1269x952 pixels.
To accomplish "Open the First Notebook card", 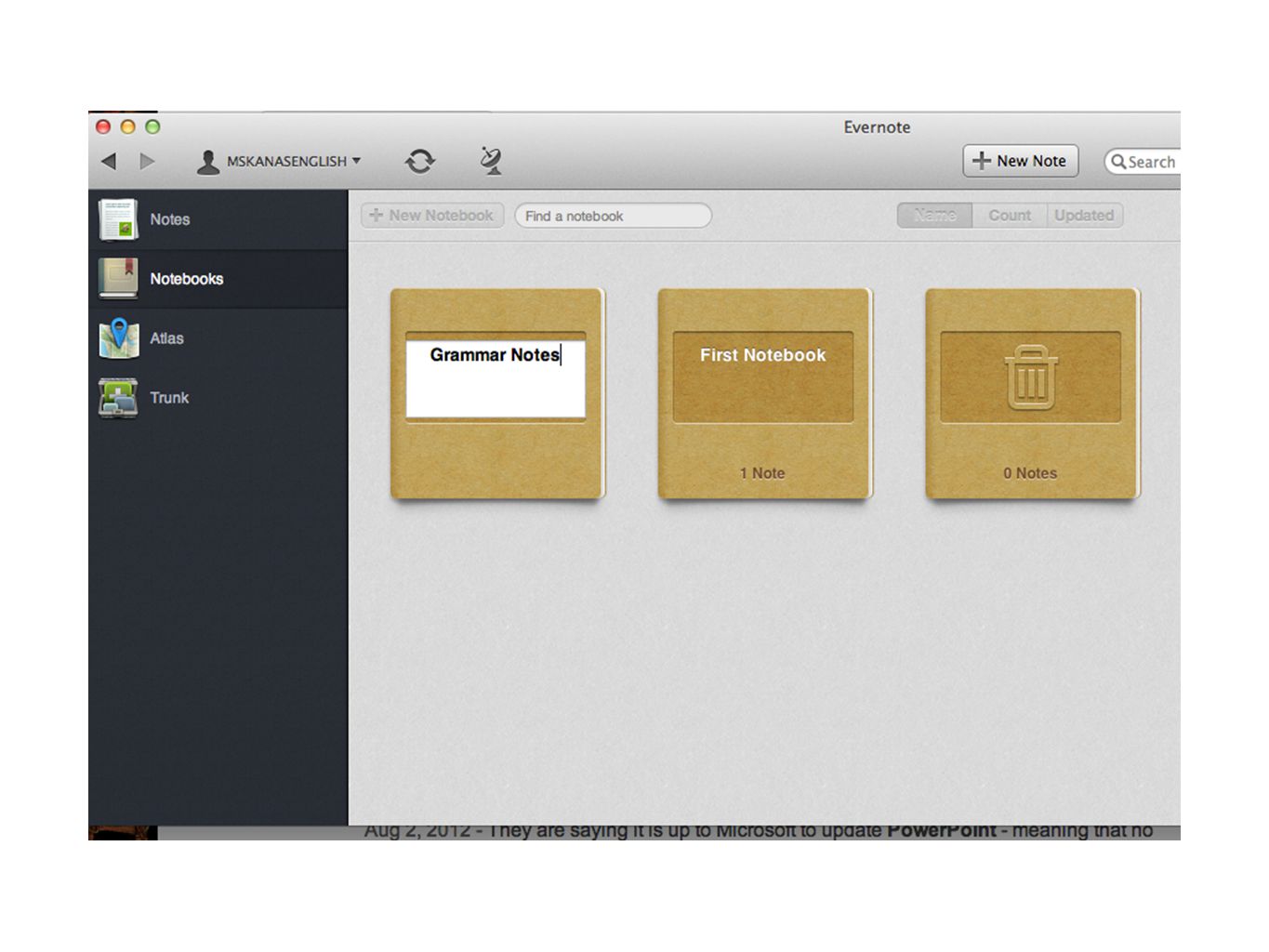I will pyautogui.click(x=763, y=393).
